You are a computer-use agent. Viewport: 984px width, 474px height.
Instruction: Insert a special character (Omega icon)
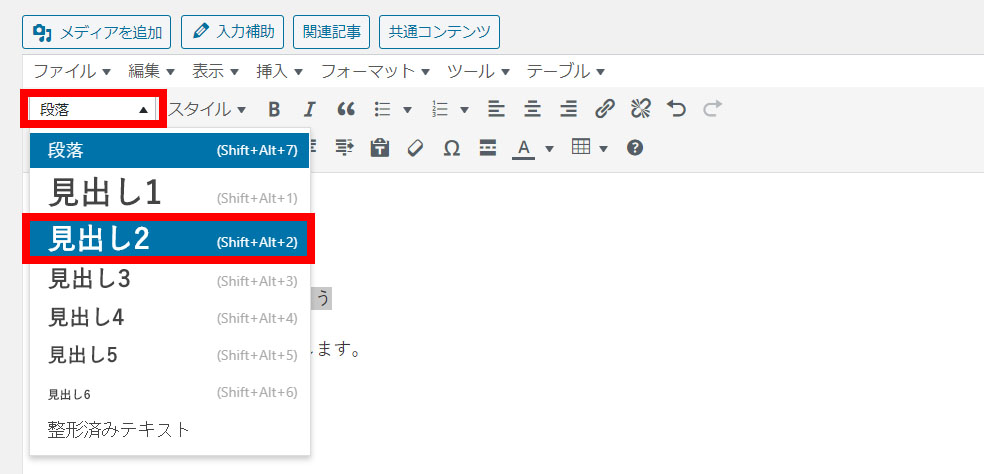(452, 148)
